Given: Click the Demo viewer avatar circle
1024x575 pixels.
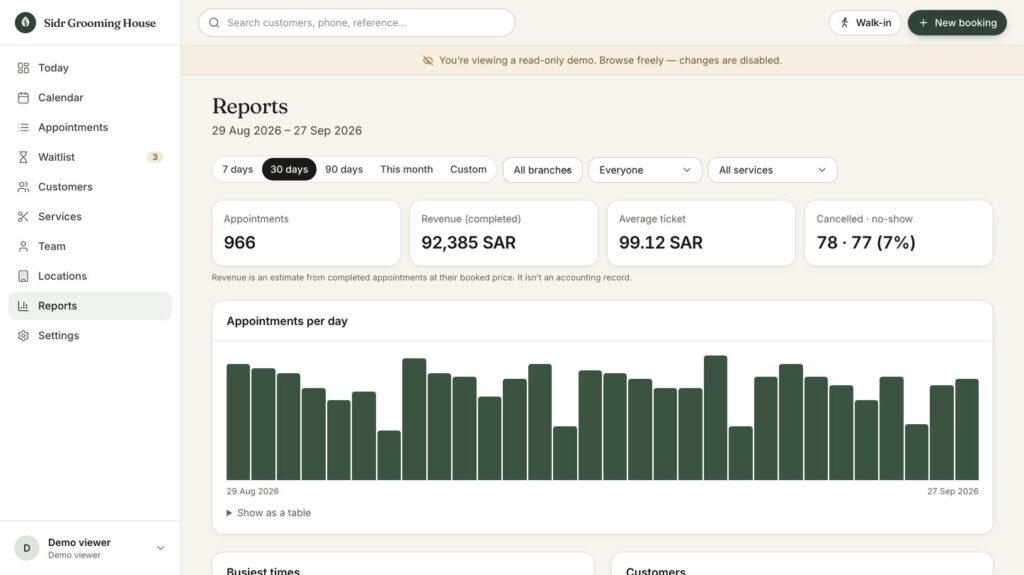Looking at the screenshot, I should pyautogui.click(x=27, y=548).
